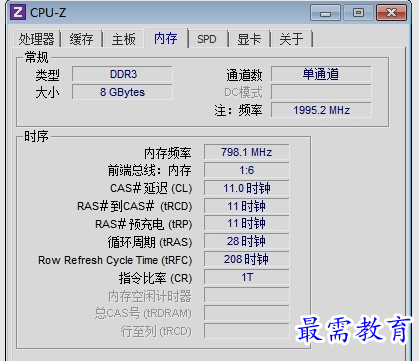Click the empty 内存空闲计时器 field

(246, 295)
